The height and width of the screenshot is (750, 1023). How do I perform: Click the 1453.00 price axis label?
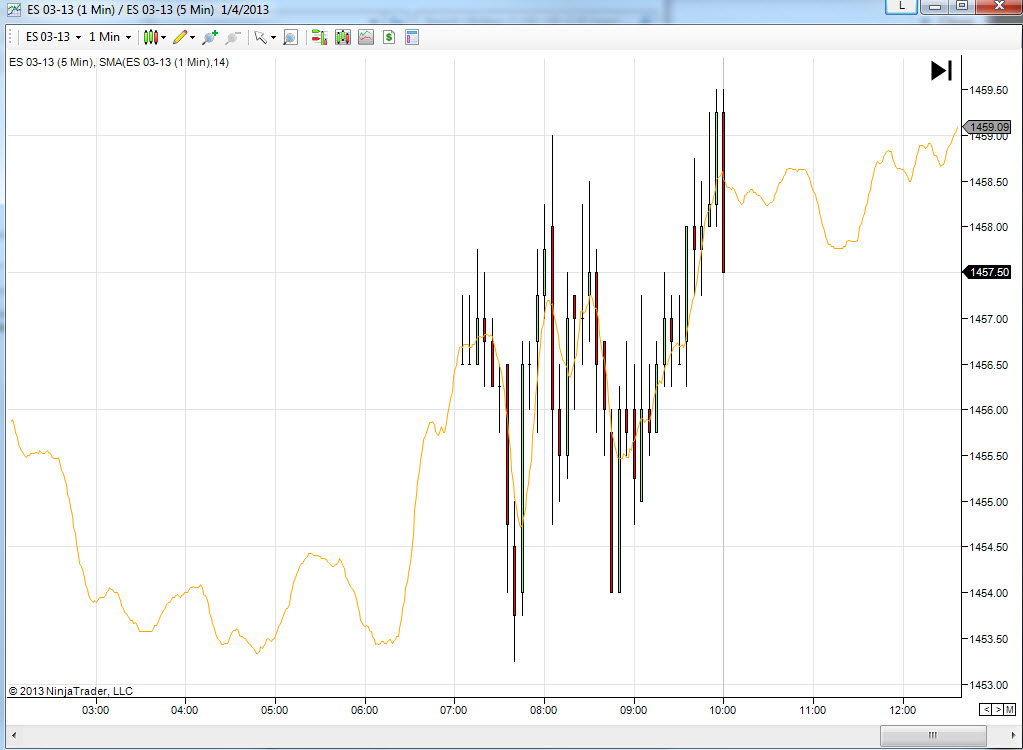click(988, 685)
